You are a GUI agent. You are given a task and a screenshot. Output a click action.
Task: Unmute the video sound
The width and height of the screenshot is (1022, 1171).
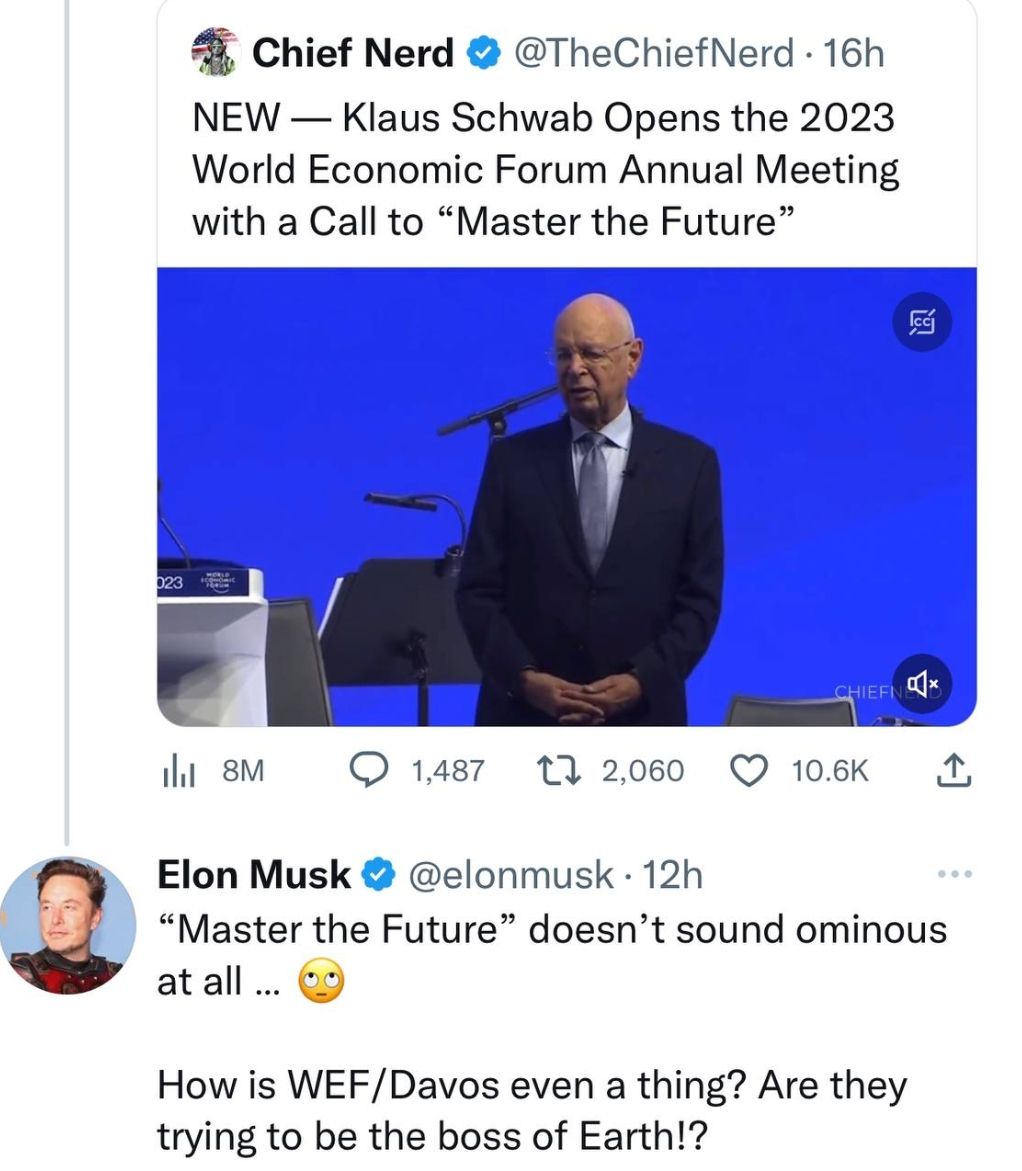click(921, 685)
